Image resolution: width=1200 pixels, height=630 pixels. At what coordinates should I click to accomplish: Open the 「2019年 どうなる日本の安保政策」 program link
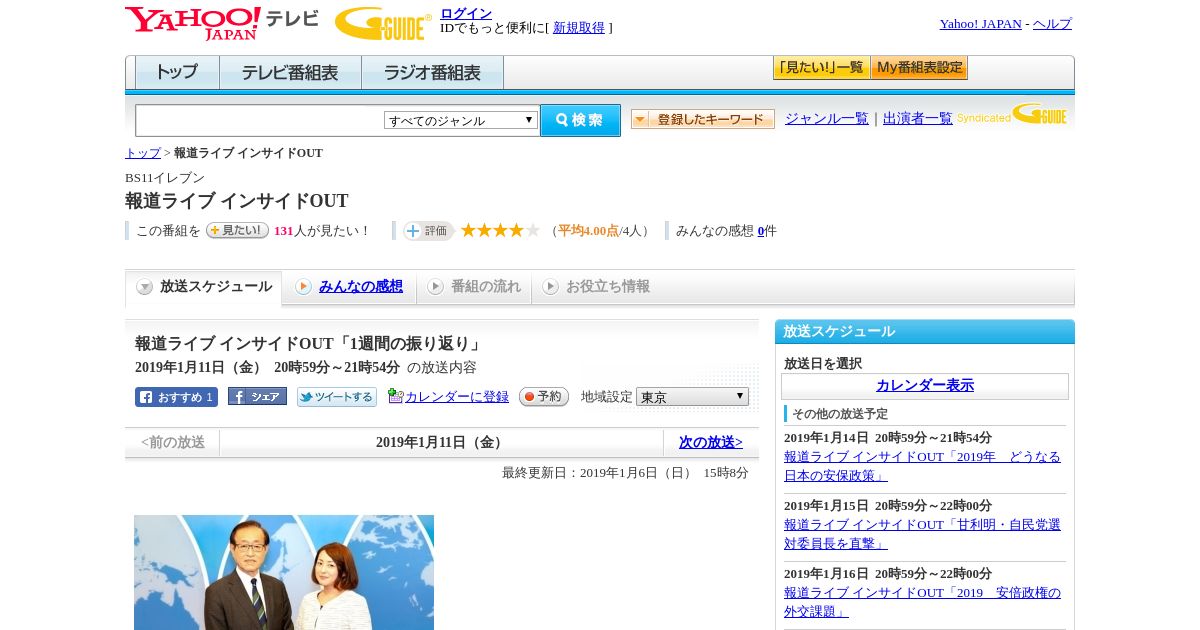coord(922,466)
